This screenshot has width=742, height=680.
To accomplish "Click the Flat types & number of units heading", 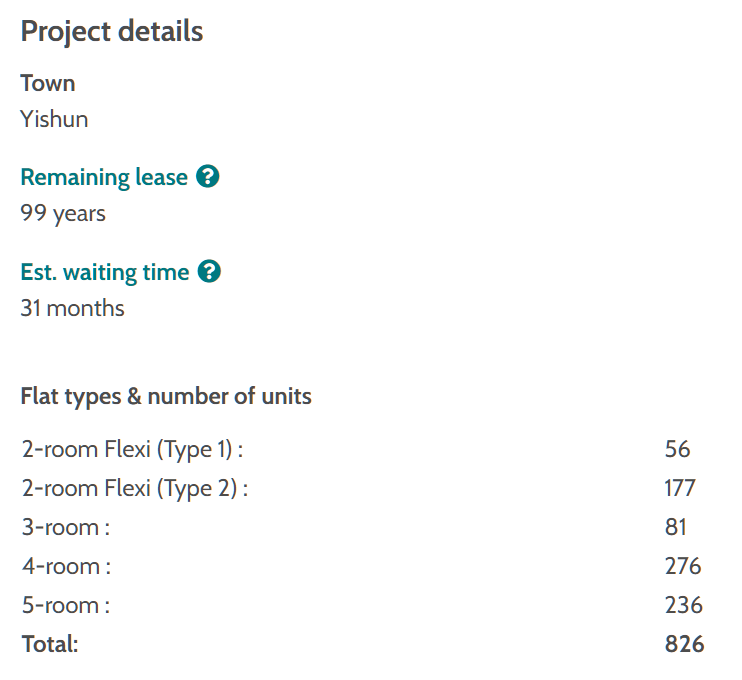I will [166, 396].
